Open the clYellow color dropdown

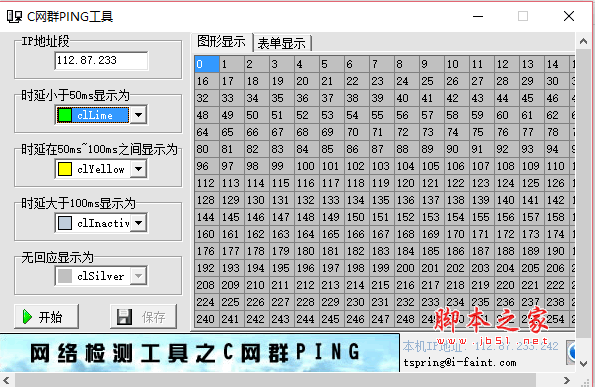tap(139, 169)
